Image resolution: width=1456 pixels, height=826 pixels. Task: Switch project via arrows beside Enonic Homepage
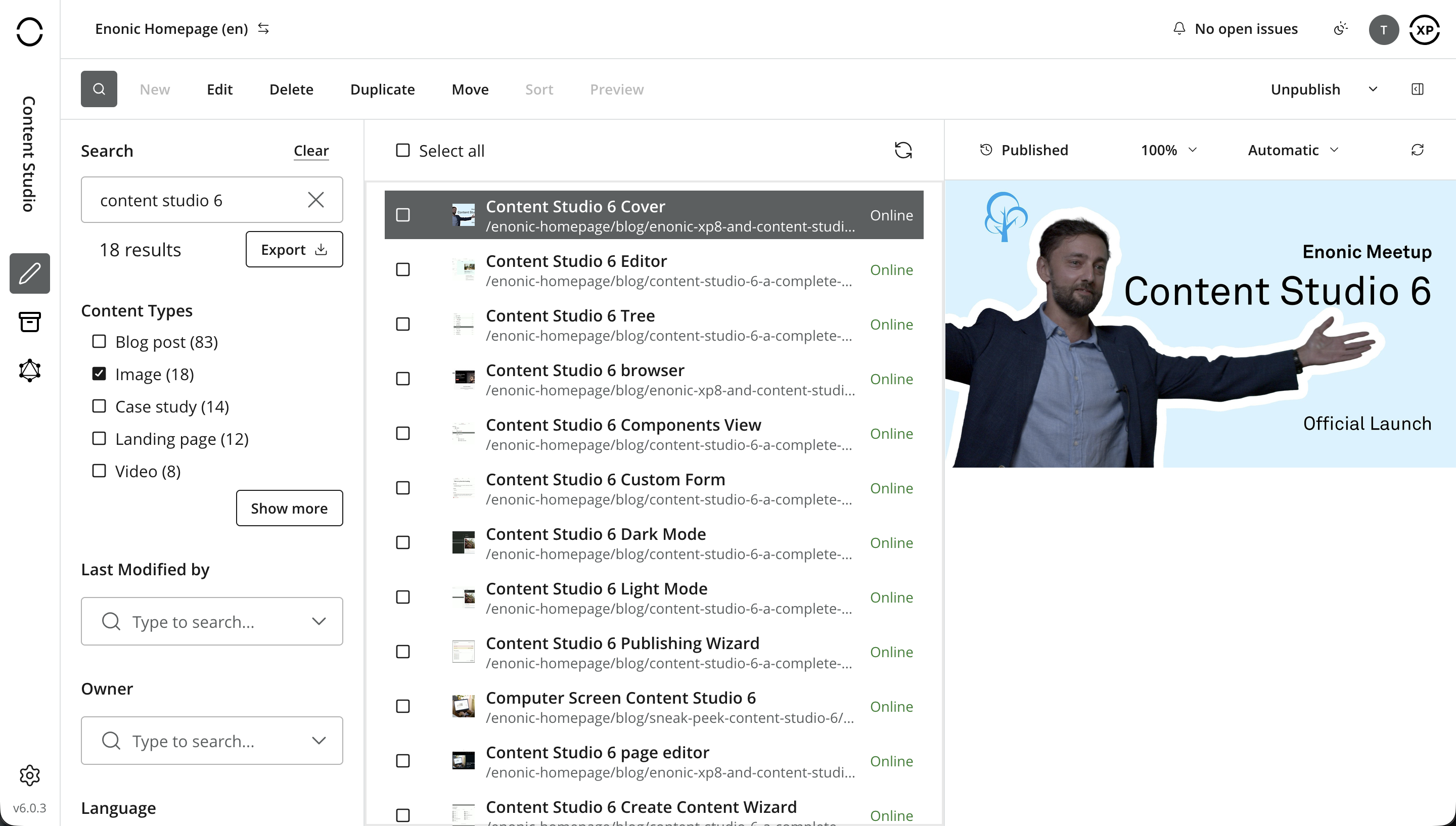point(263,28)
